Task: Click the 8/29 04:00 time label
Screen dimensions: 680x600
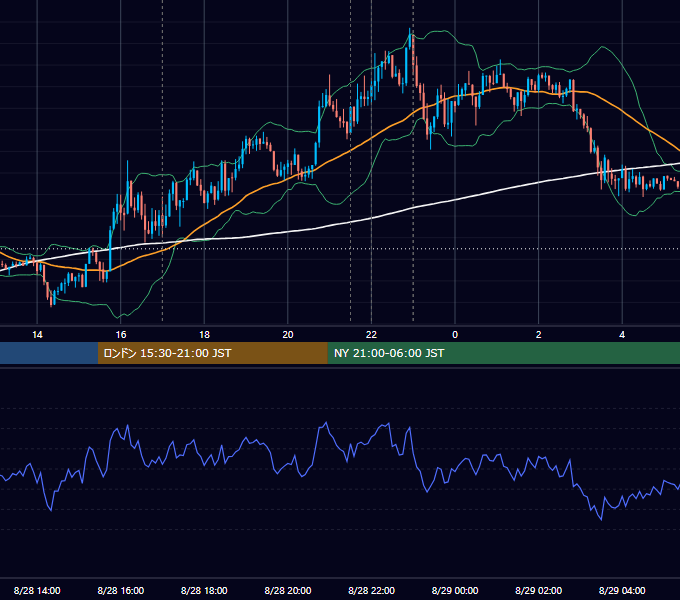Action: click(622, 590)
